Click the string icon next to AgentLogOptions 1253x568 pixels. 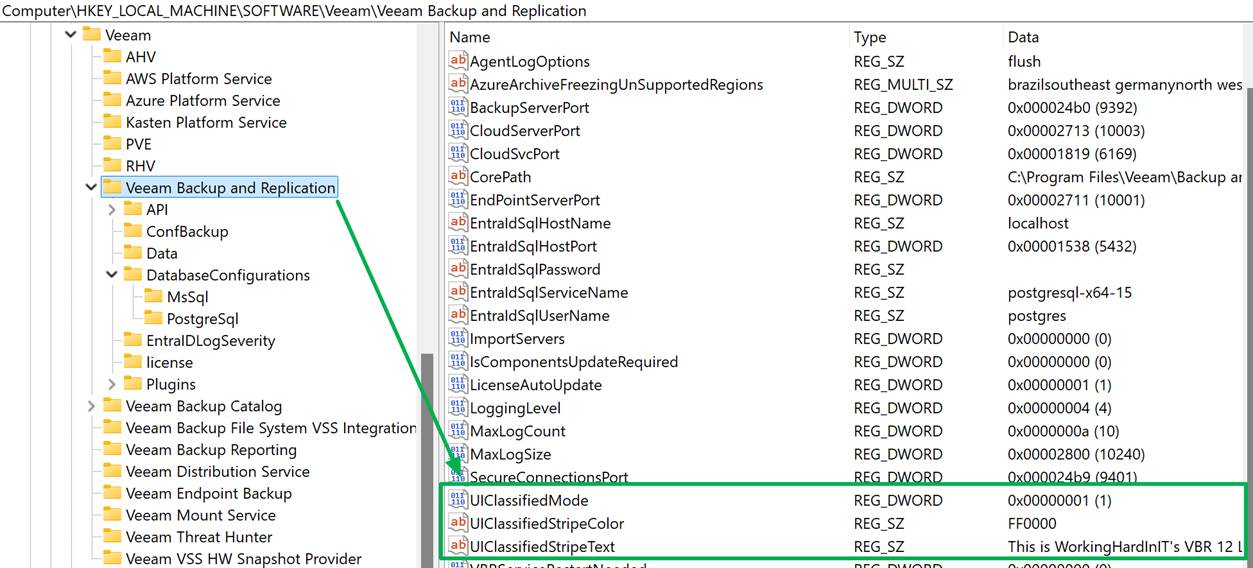click(x=458, y=62)
